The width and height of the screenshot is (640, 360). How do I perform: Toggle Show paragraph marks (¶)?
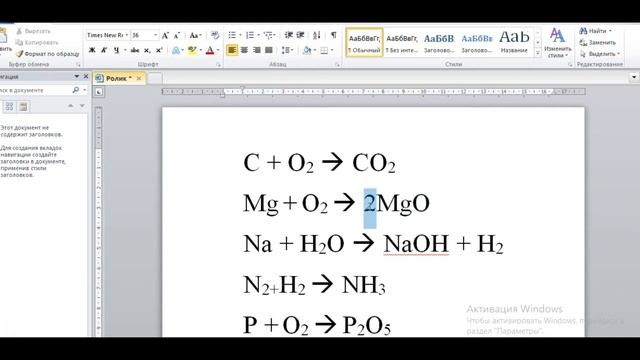click(x=334, y=36)
